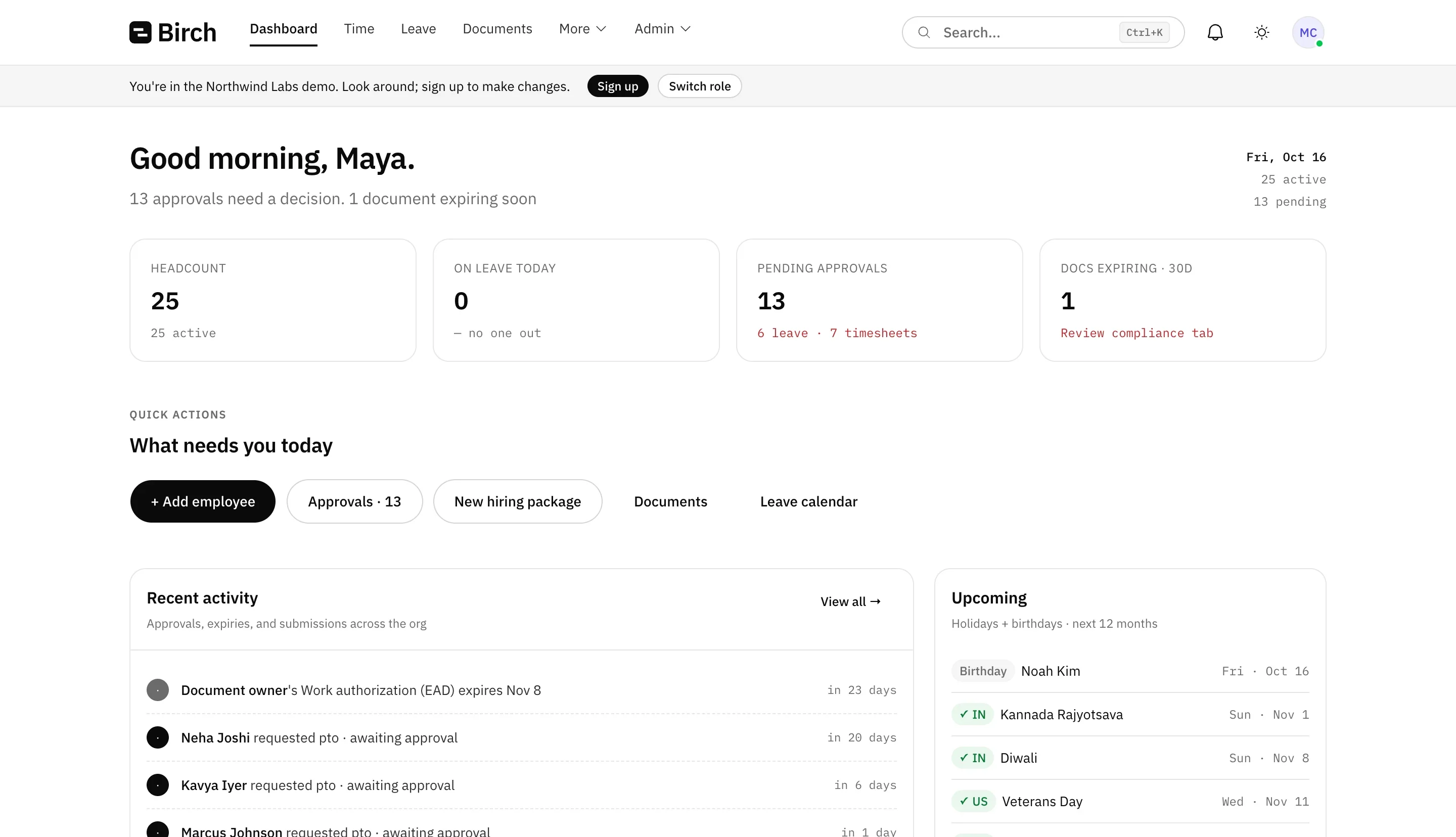Screen dimensions: 1456x837
Task: Click the Kannada Rajyotsava holiday text
Action: click(x=1061, y=715)
